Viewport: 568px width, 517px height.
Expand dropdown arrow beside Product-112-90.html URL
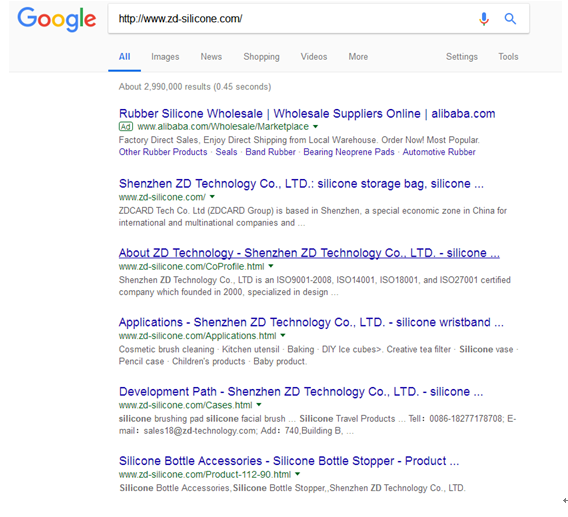[x=297, y=474]
